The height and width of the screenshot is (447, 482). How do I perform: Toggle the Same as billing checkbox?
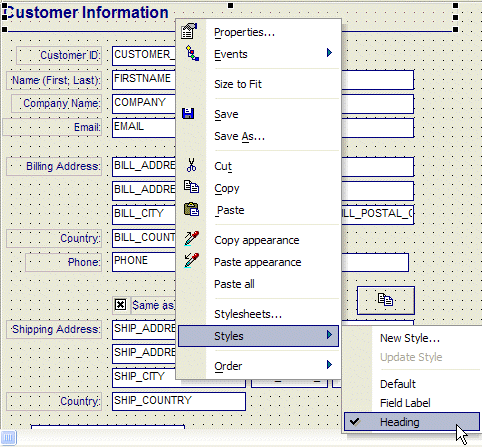coord(120,305)
